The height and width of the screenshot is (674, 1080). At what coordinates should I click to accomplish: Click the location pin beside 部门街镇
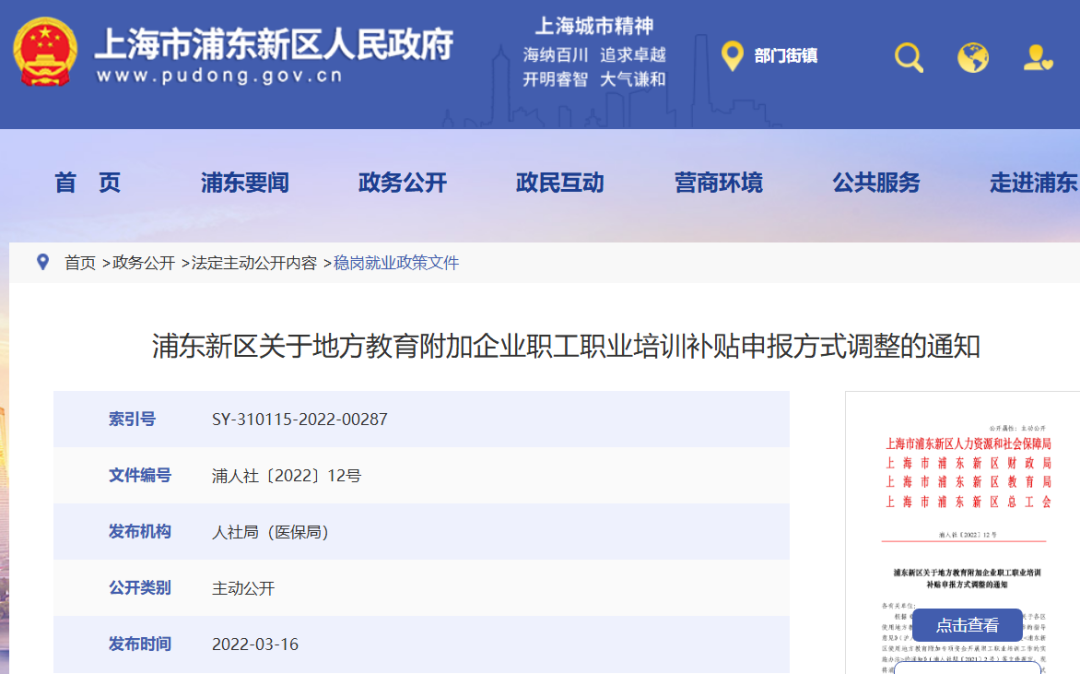coord(732,56)
